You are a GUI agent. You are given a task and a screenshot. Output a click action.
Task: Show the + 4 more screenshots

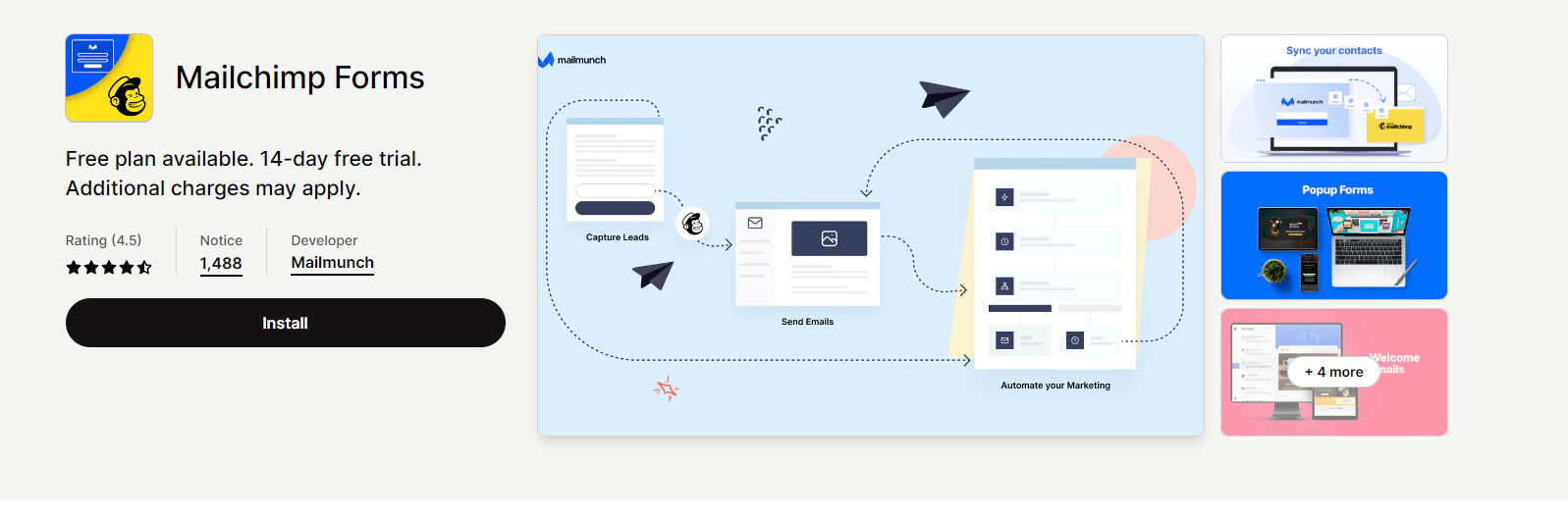pos(1334,372)
